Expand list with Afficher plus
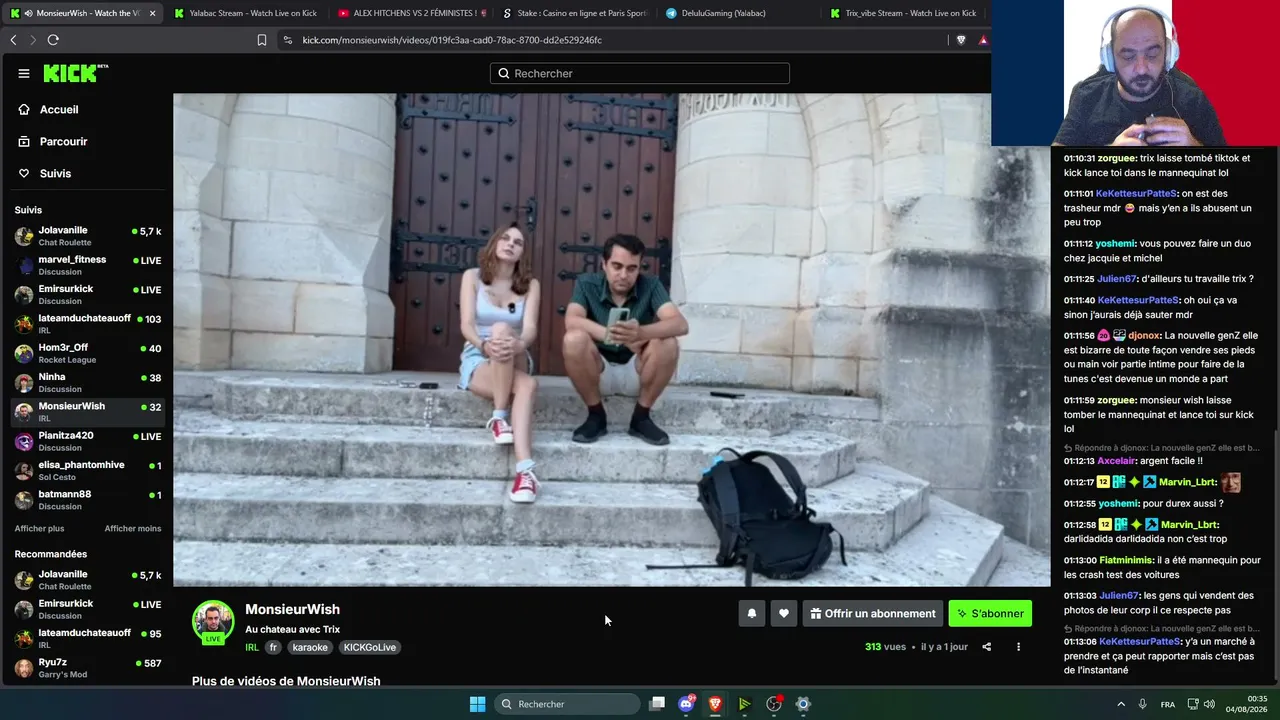 [x=39, y=529]
